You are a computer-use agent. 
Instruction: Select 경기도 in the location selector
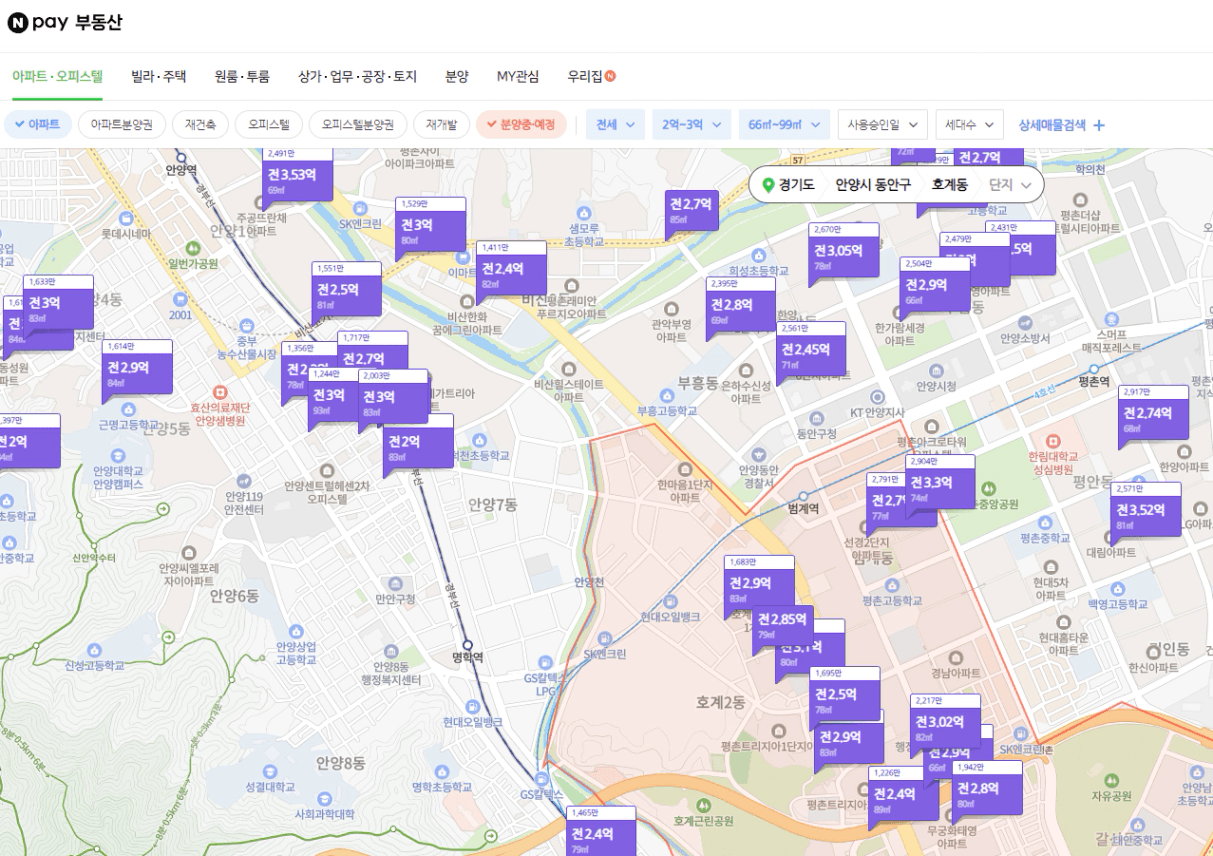[788, 185]
